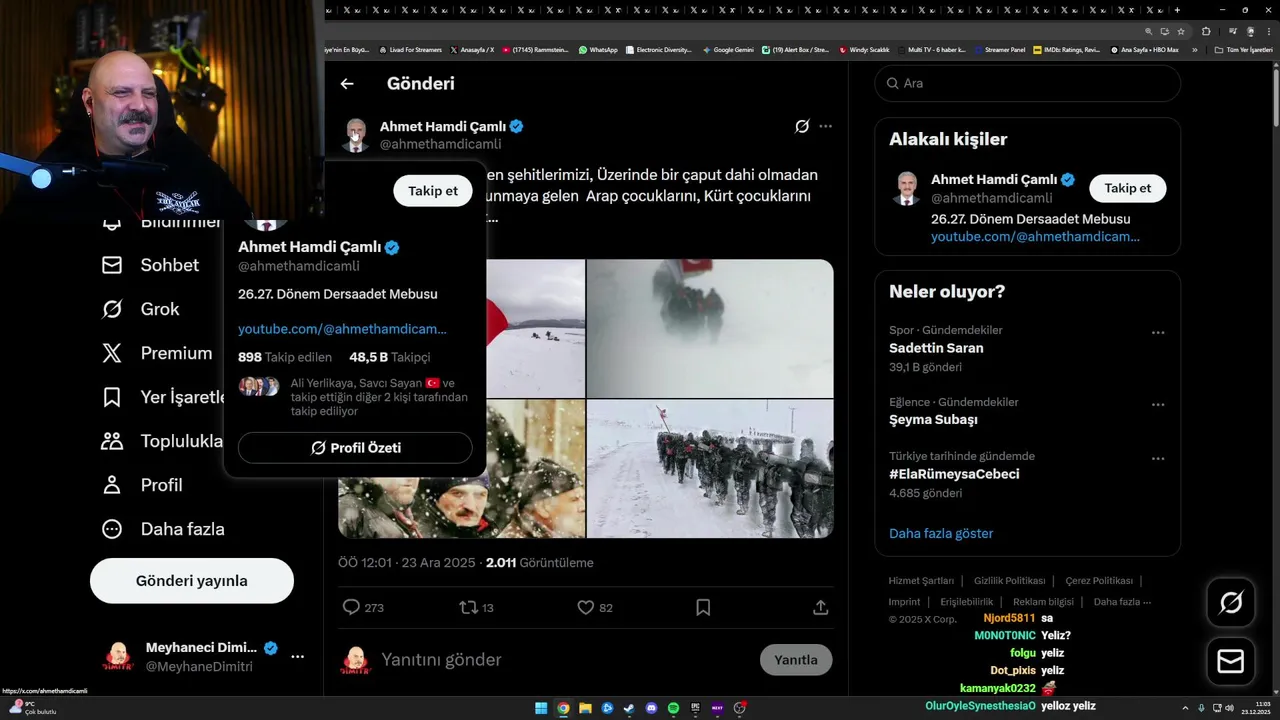Open the WhatsApp bookmark in bookmarks bar
This screenshot has width=1280, height=720.
pos(598,50)
